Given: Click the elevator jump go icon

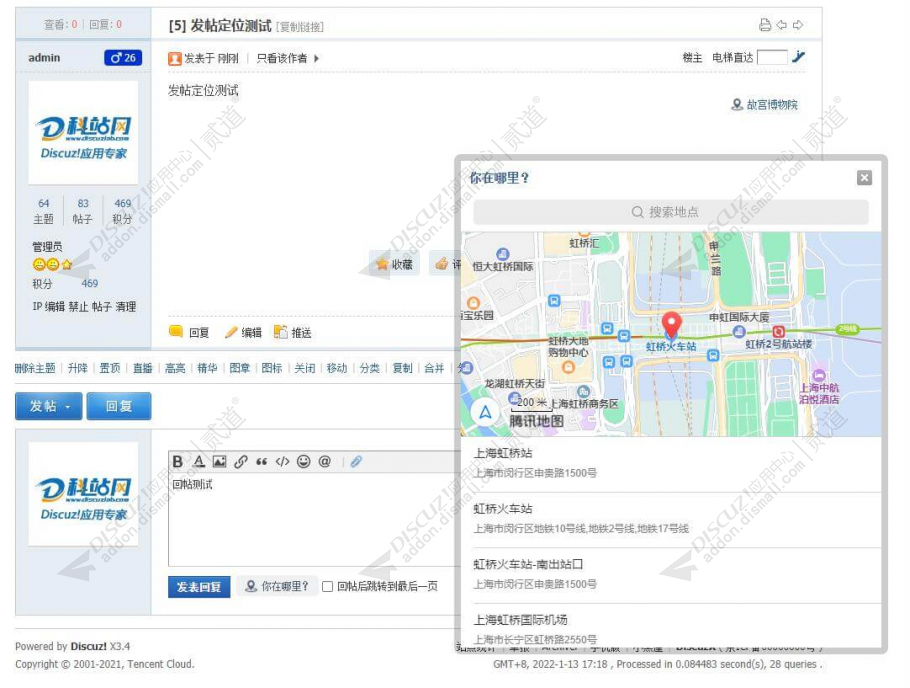Looking at the screenshot, I should (799, 56).
